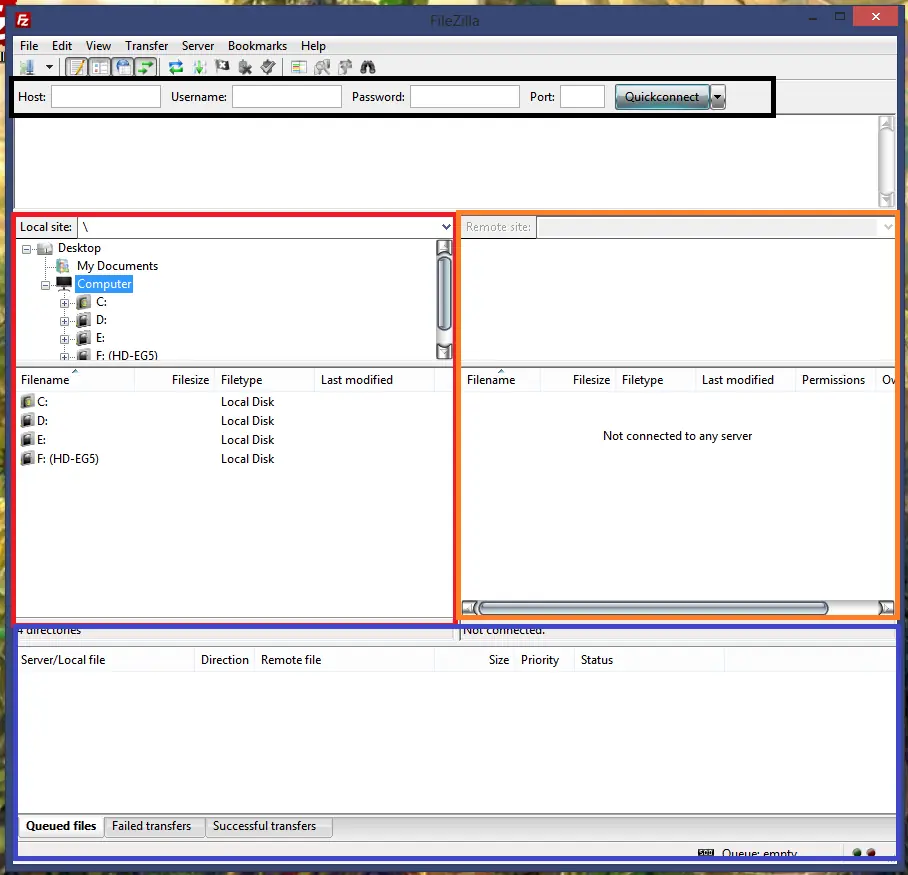Open the Site Manager dropdown arrow
This screenshot has width=908, height=875.
(49, 67)
